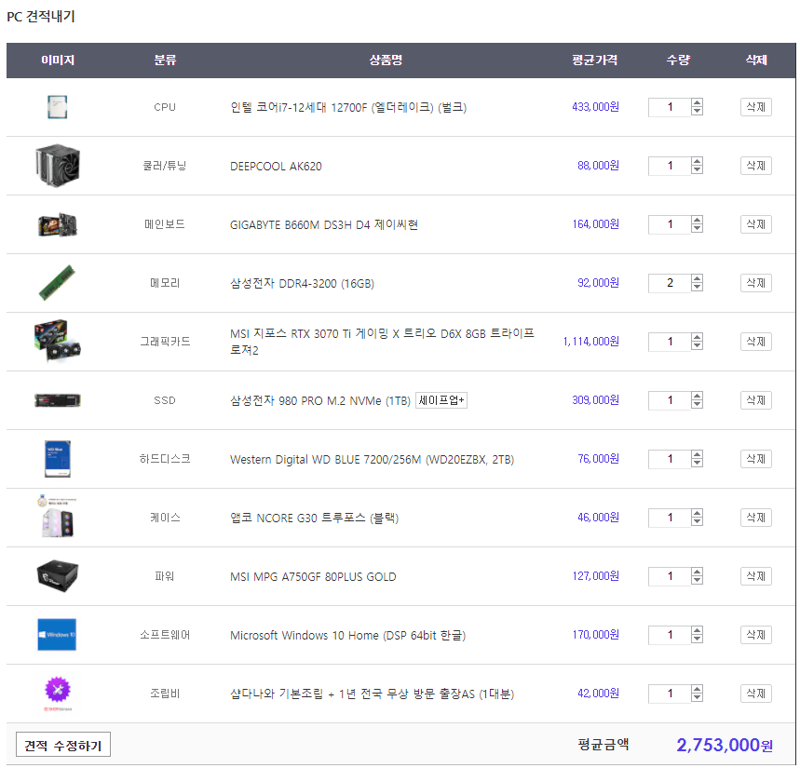This screenshot has width=800, height=768.
Task: Click the 앱코 NCORE G30 트루포스 name
Action: point(314,518)
